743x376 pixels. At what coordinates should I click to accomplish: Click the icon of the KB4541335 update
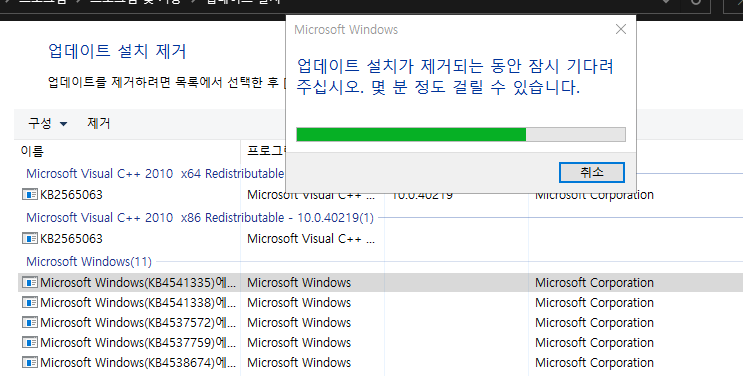[30, 283]
